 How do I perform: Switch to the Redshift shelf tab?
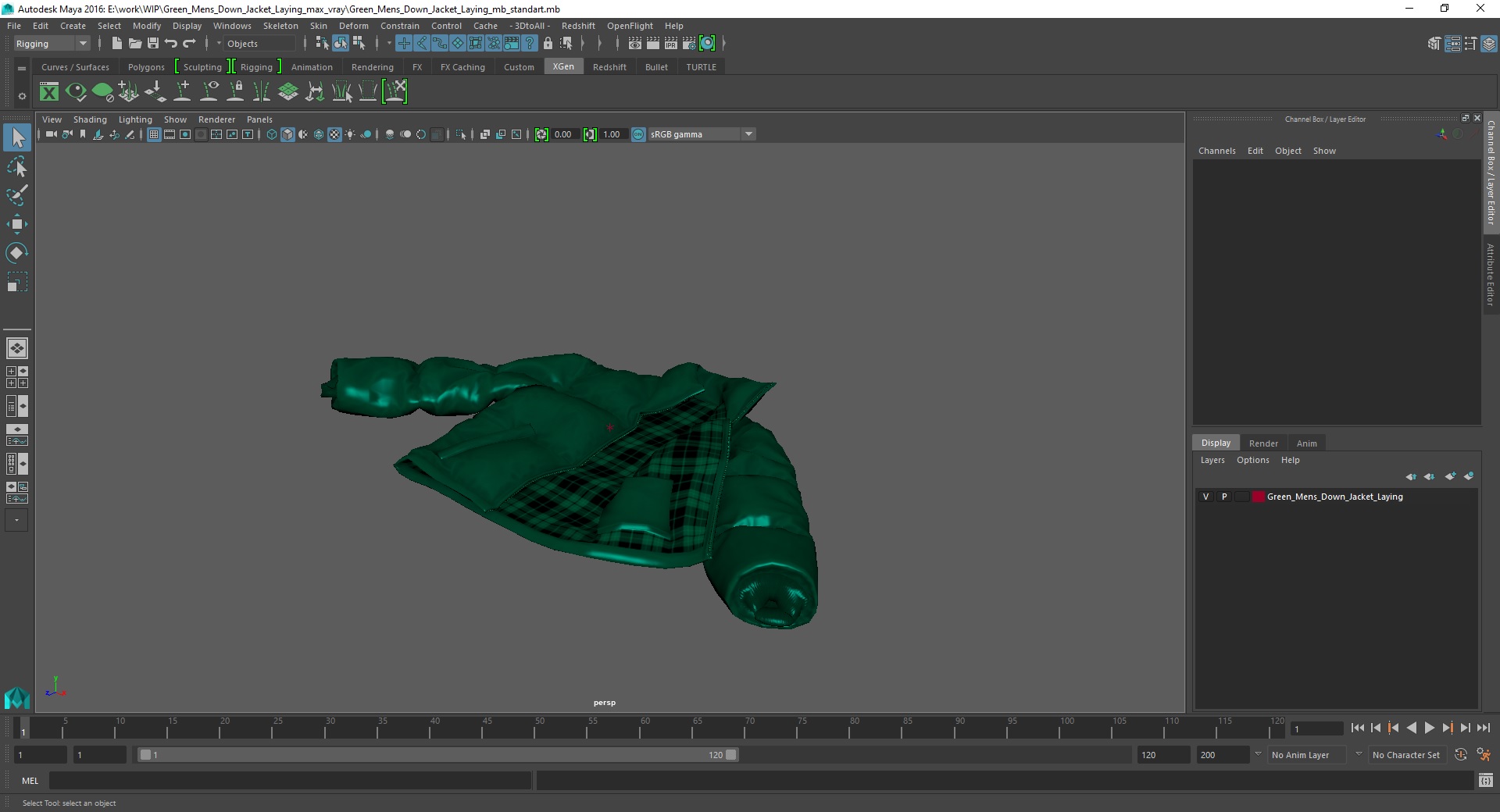pos(609,67)
